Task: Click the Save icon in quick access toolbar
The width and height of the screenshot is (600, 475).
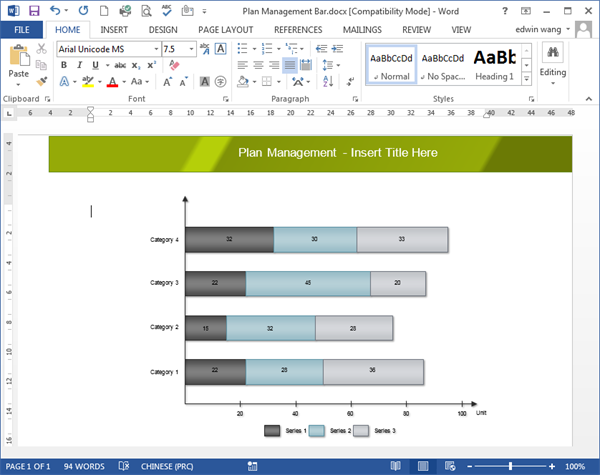Action: pyautogui.click(x=34, y=11)
